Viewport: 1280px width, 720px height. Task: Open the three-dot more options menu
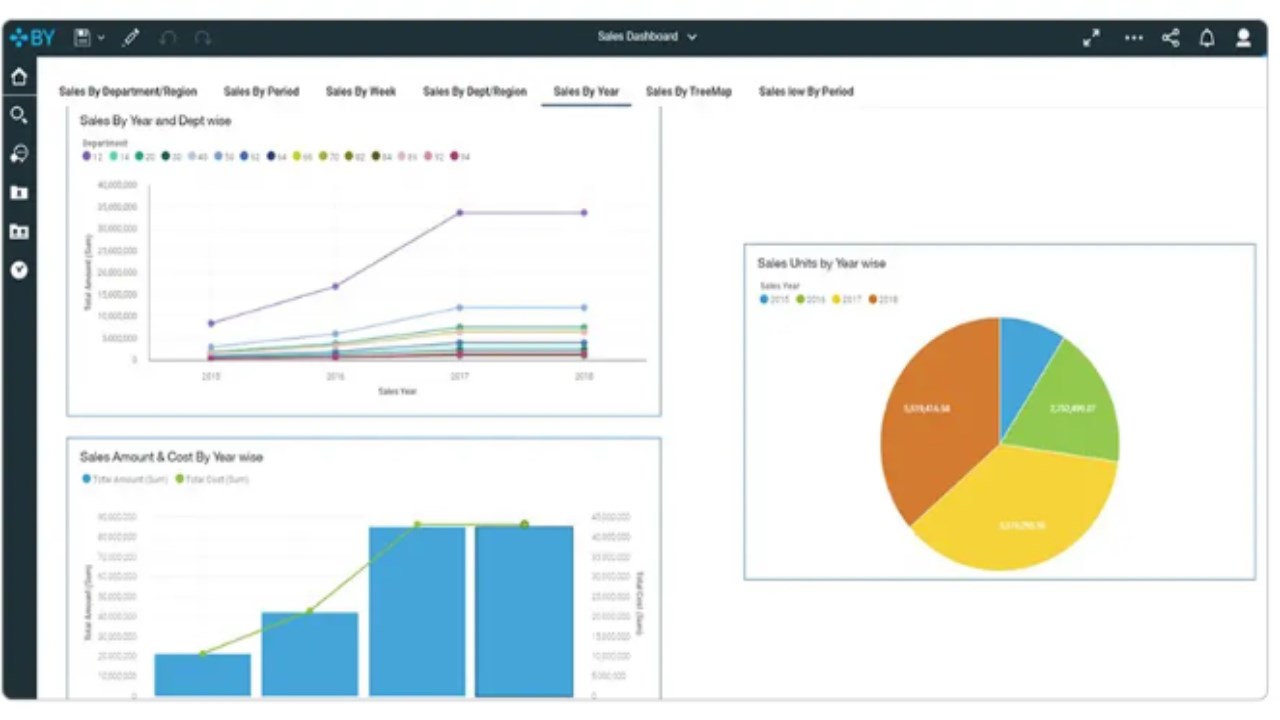point(1133,38)
